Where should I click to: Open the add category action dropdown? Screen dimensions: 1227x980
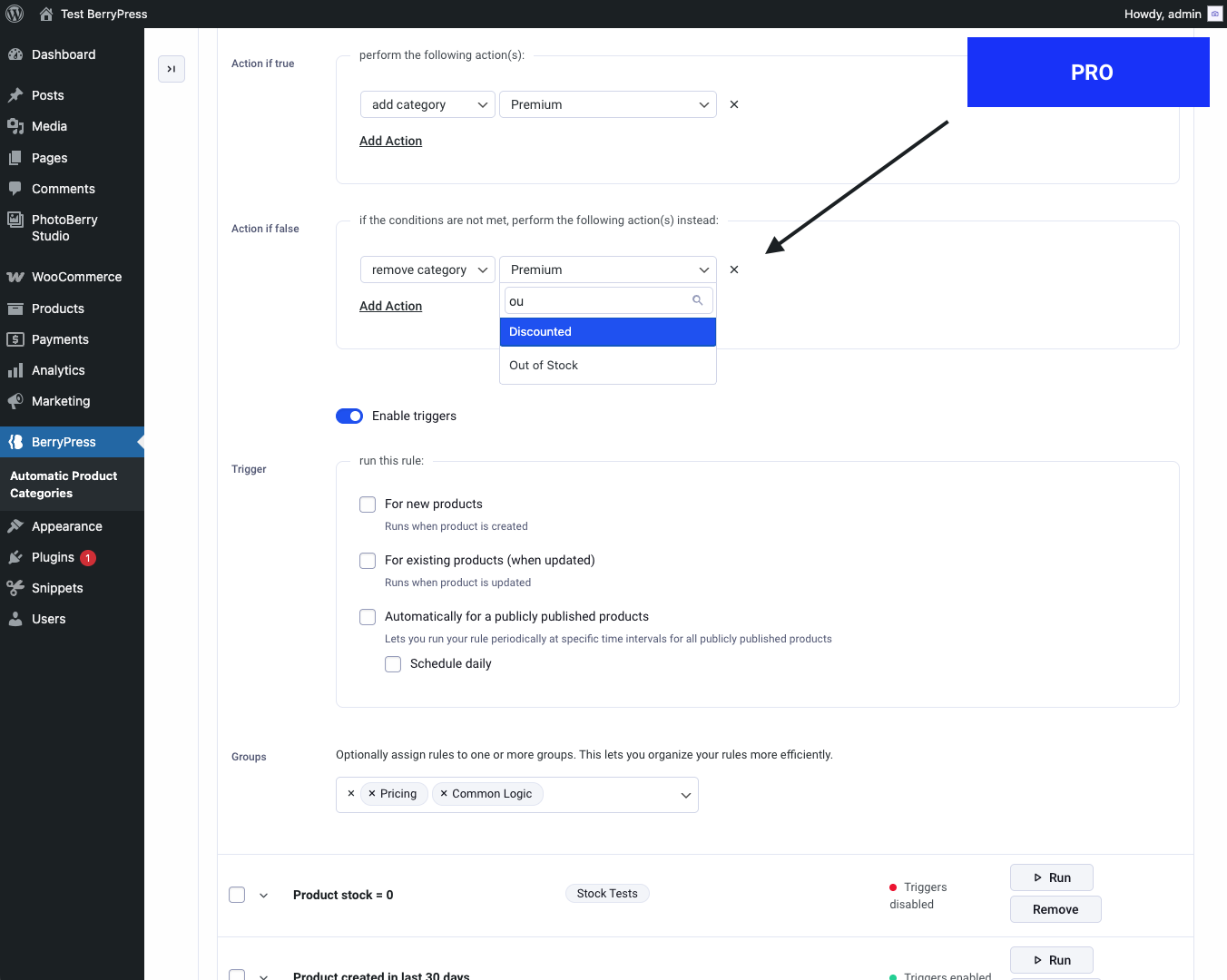(427, 104)
